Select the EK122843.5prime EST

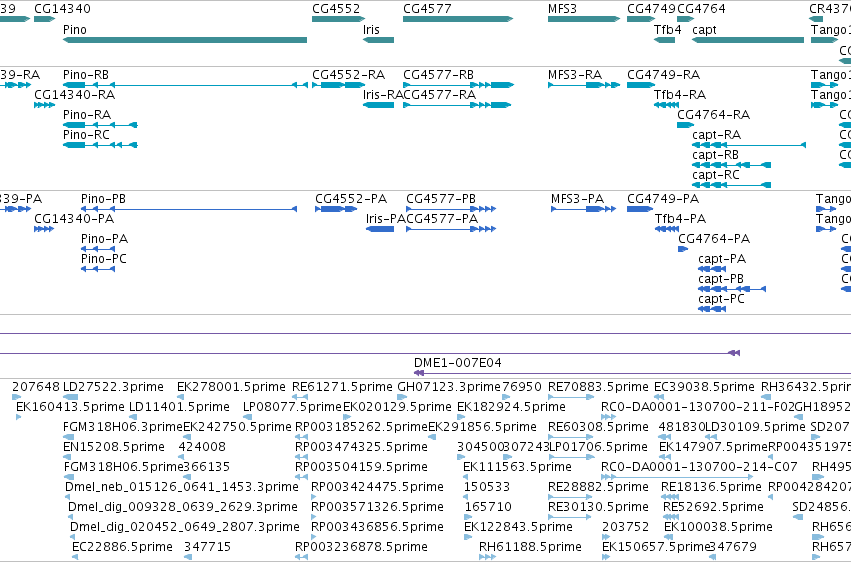(468, 538)
